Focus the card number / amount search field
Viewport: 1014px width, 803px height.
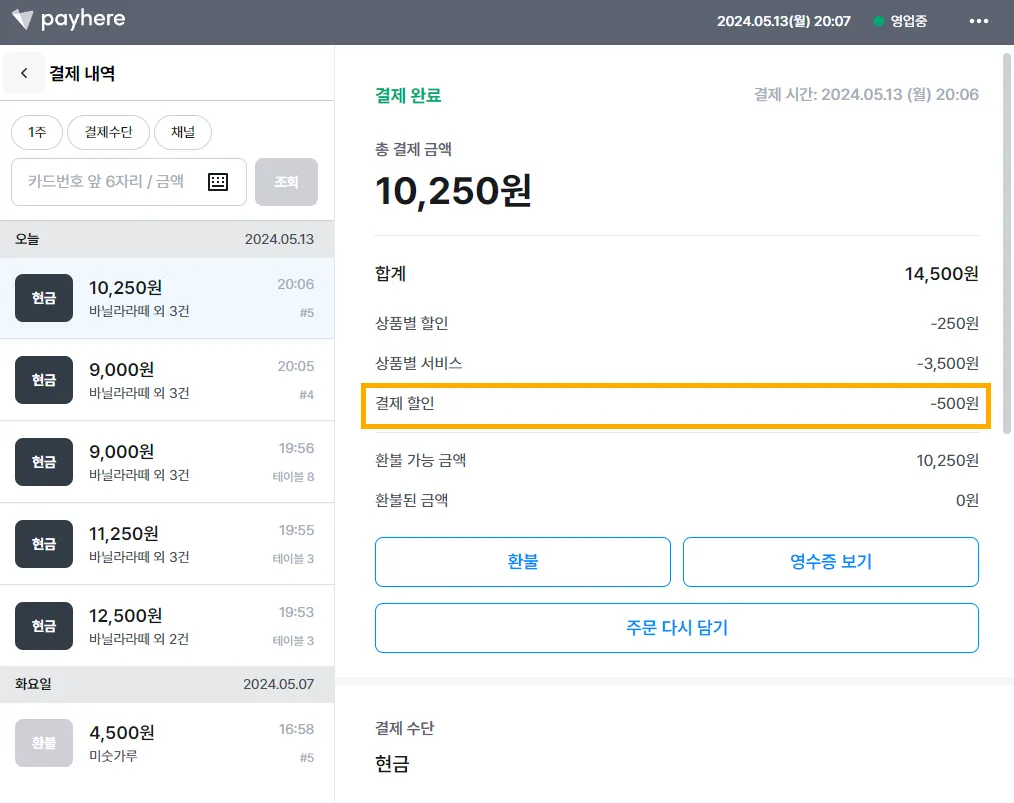[112, 182]
